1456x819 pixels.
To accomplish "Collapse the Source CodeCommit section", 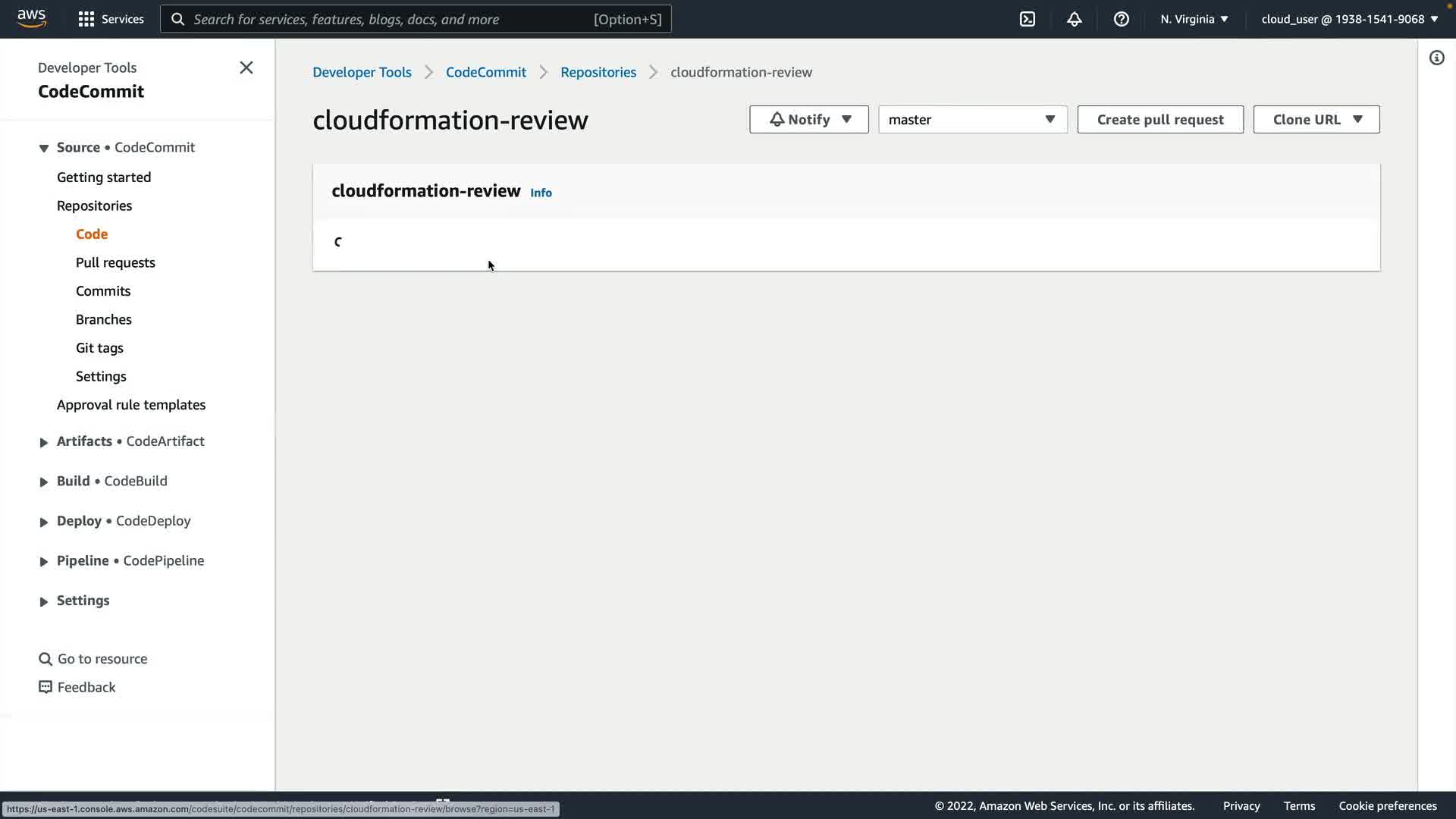I will (x=43, y=148).
